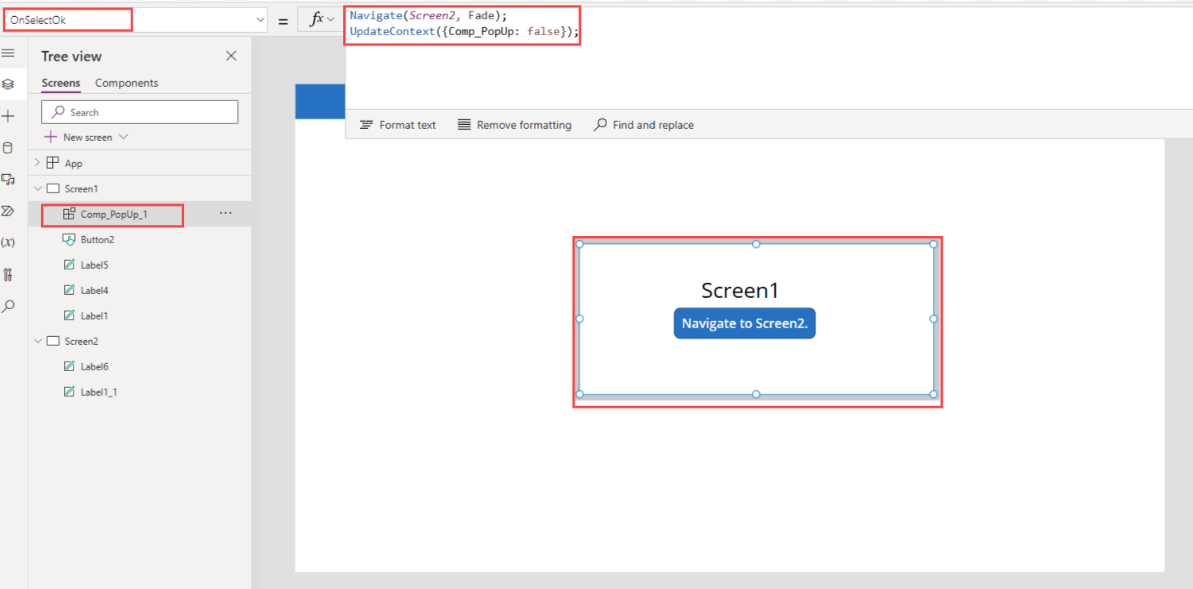Open the property dropdown showing OnSelectOk
1193x589 pixels.
click(259, 18)
